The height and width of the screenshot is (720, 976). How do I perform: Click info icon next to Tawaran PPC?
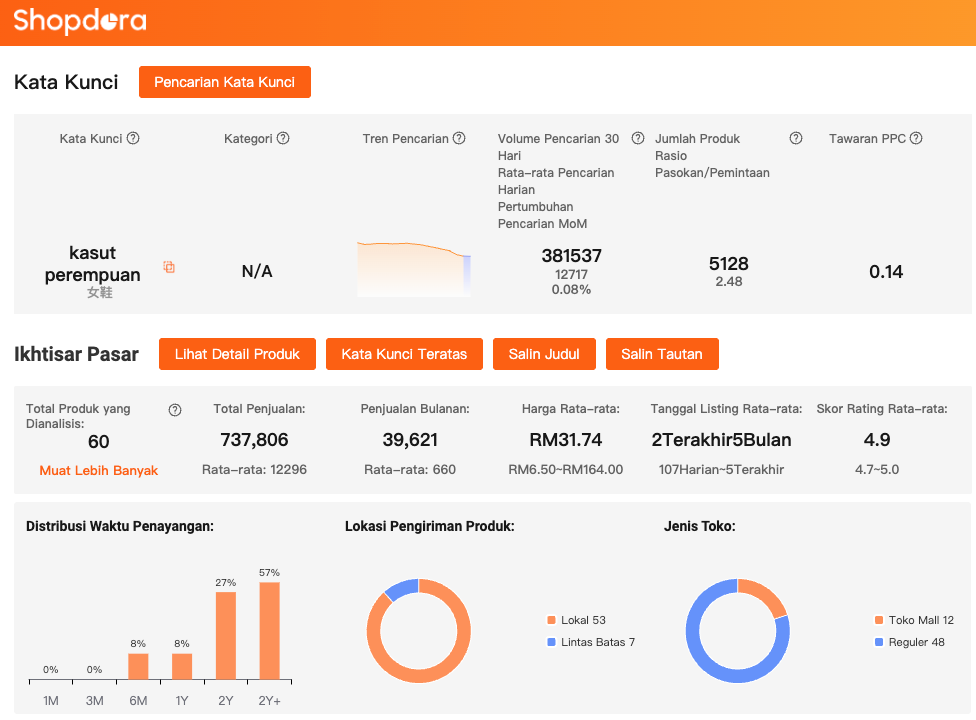(x=916, y=139)
